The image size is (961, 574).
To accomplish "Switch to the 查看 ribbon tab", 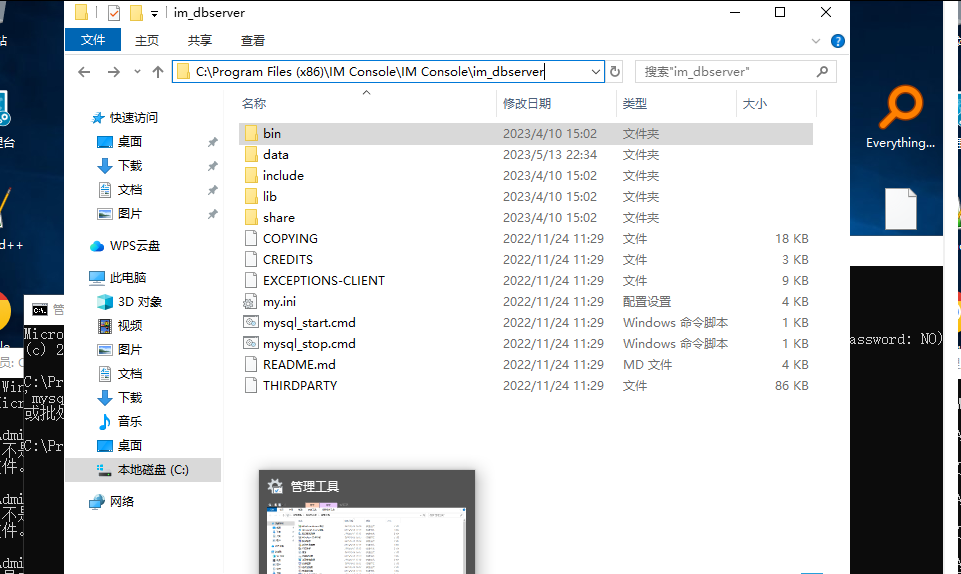I will [253, 40].
